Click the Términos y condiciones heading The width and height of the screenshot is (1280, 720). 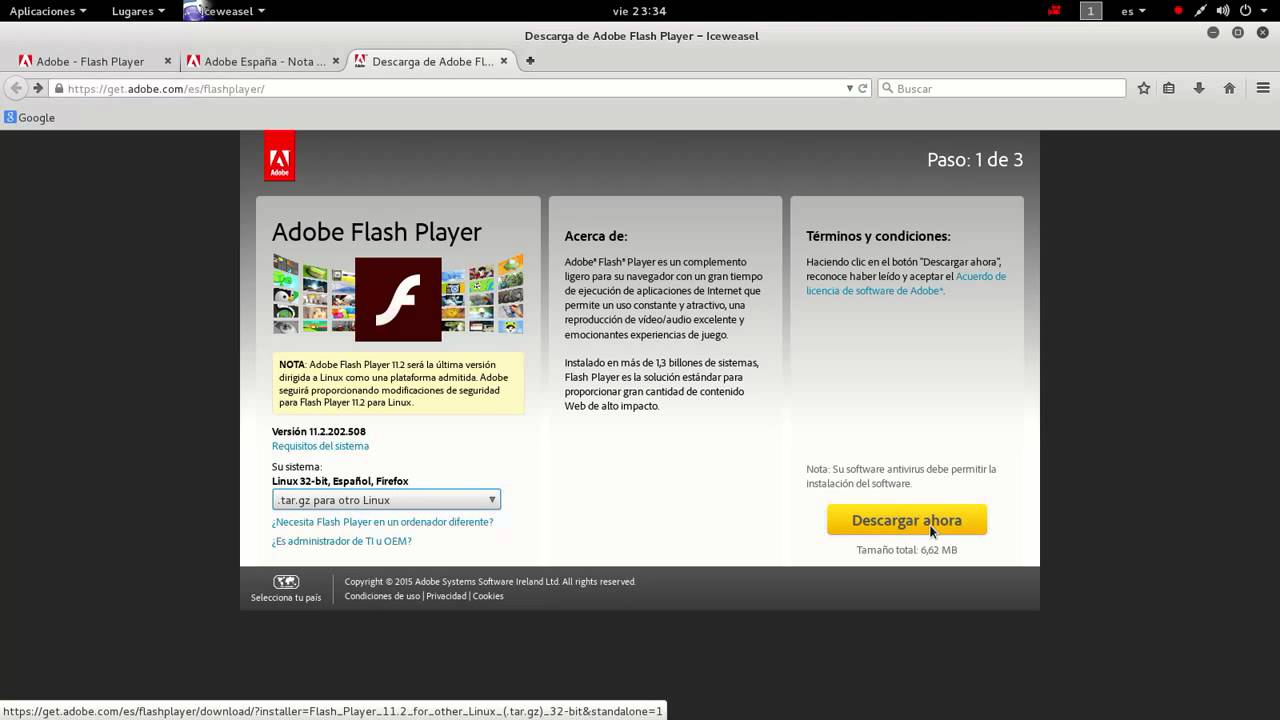(878, 237)
